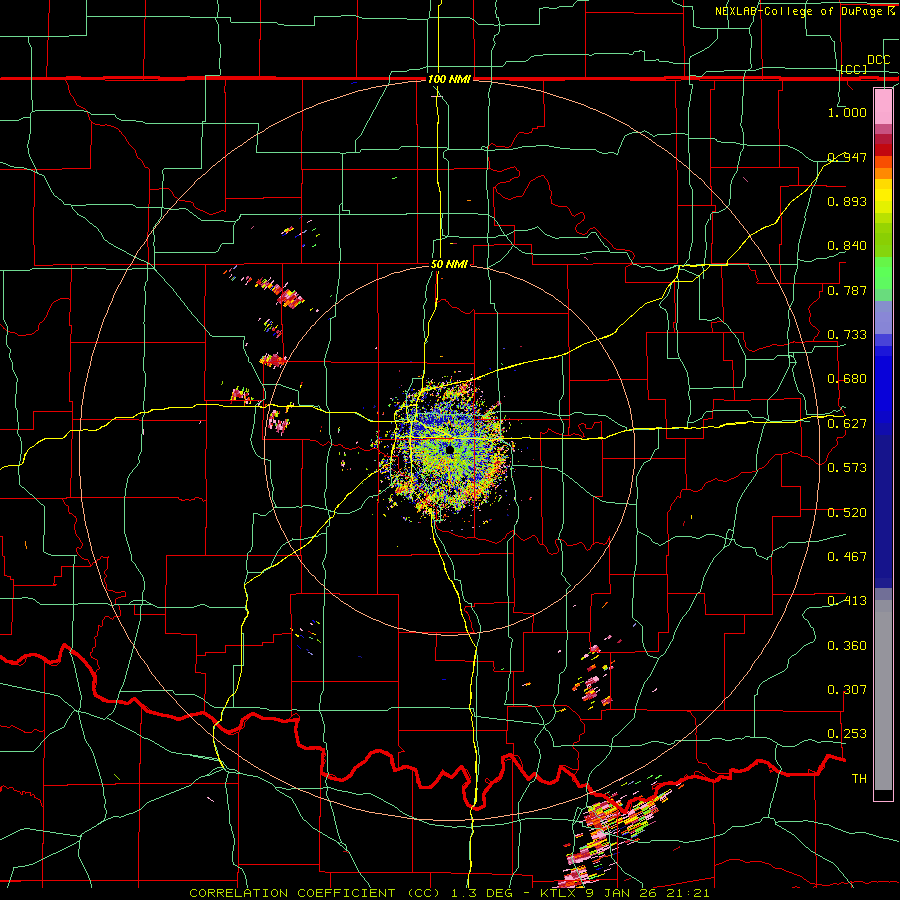900x900 pixels.
Task: Click the KTLX 9 JAN 26 21:21 timestamp
Action: [x=625, y=893]
